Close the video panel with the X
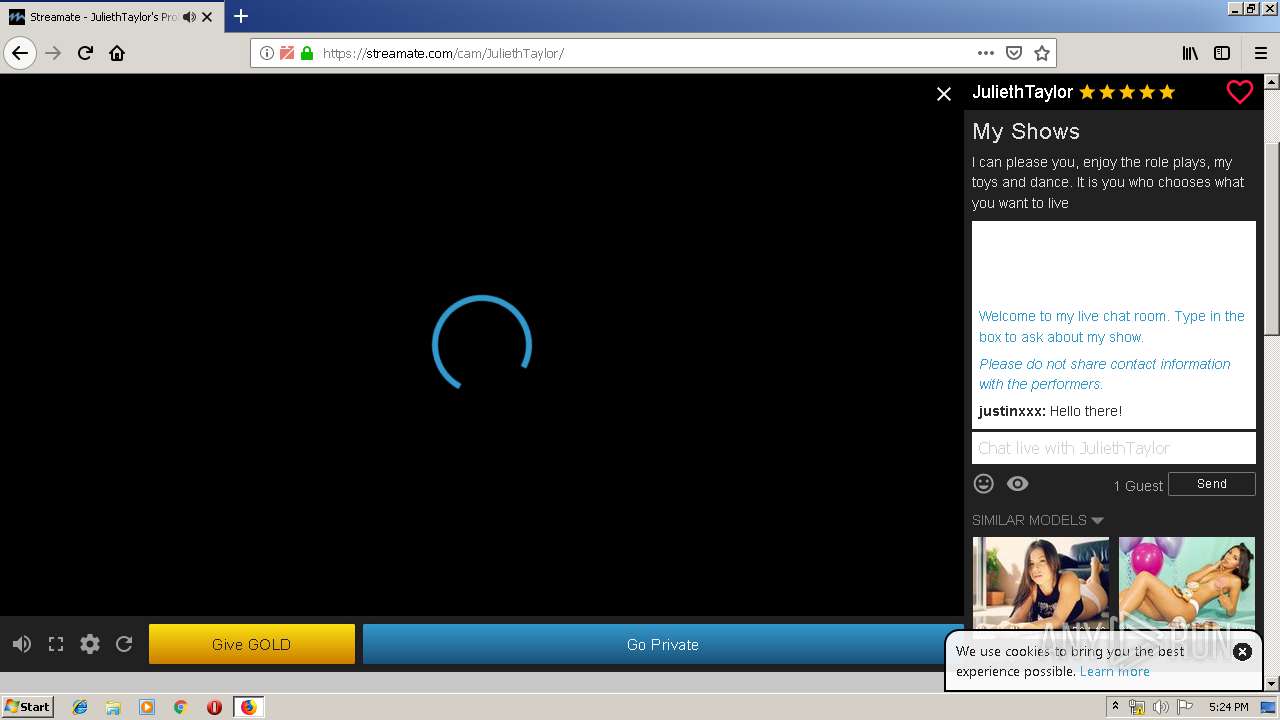Image resolution: width=1280 pixels, height=720 pixels. tap(943, 93)
